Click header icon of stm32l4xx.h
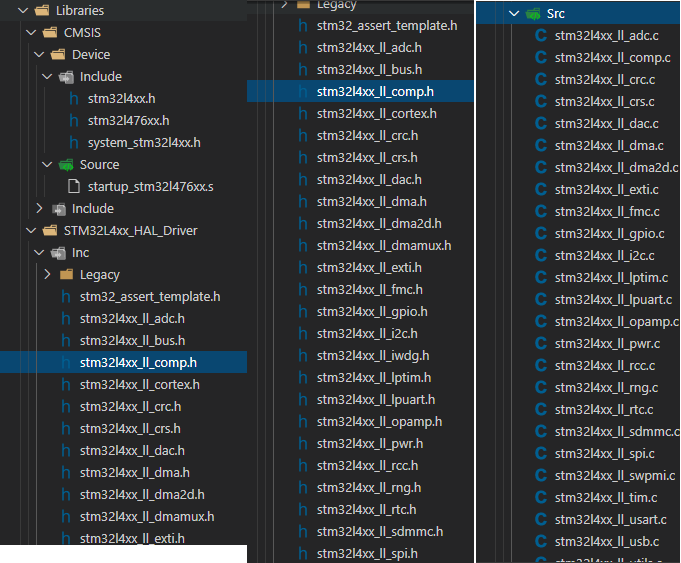Screen dimensions: 681x563 (x=74, y=99)
